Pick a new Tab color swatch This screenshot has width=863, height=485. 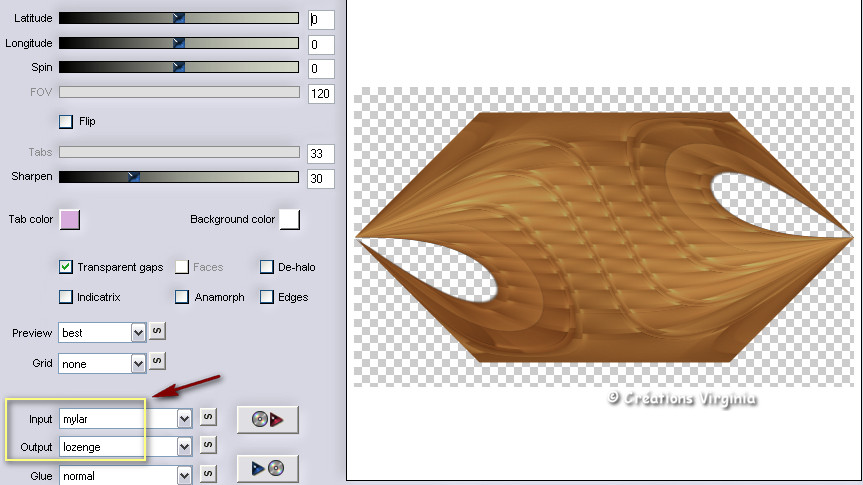coord(70,219)
